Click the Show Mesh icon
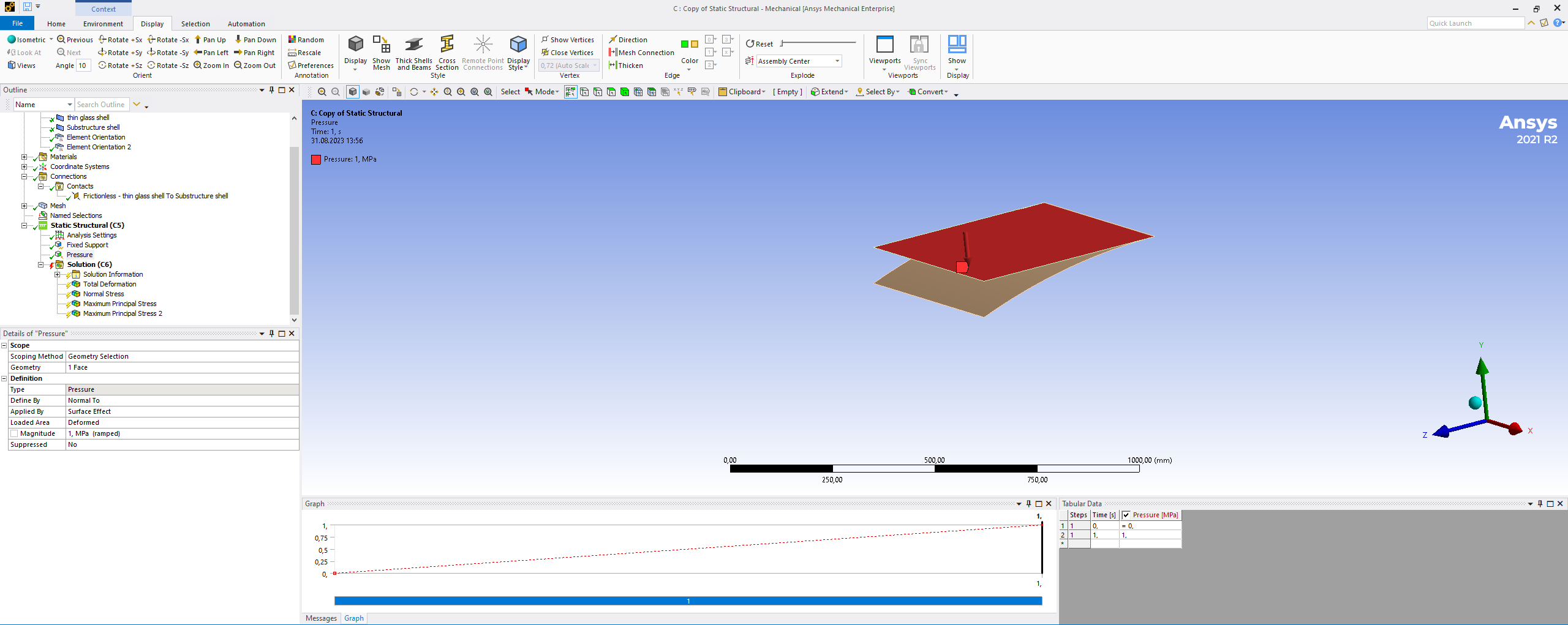Image resolution: width=1568 pixels, height=625 pixels. (381, 45)
